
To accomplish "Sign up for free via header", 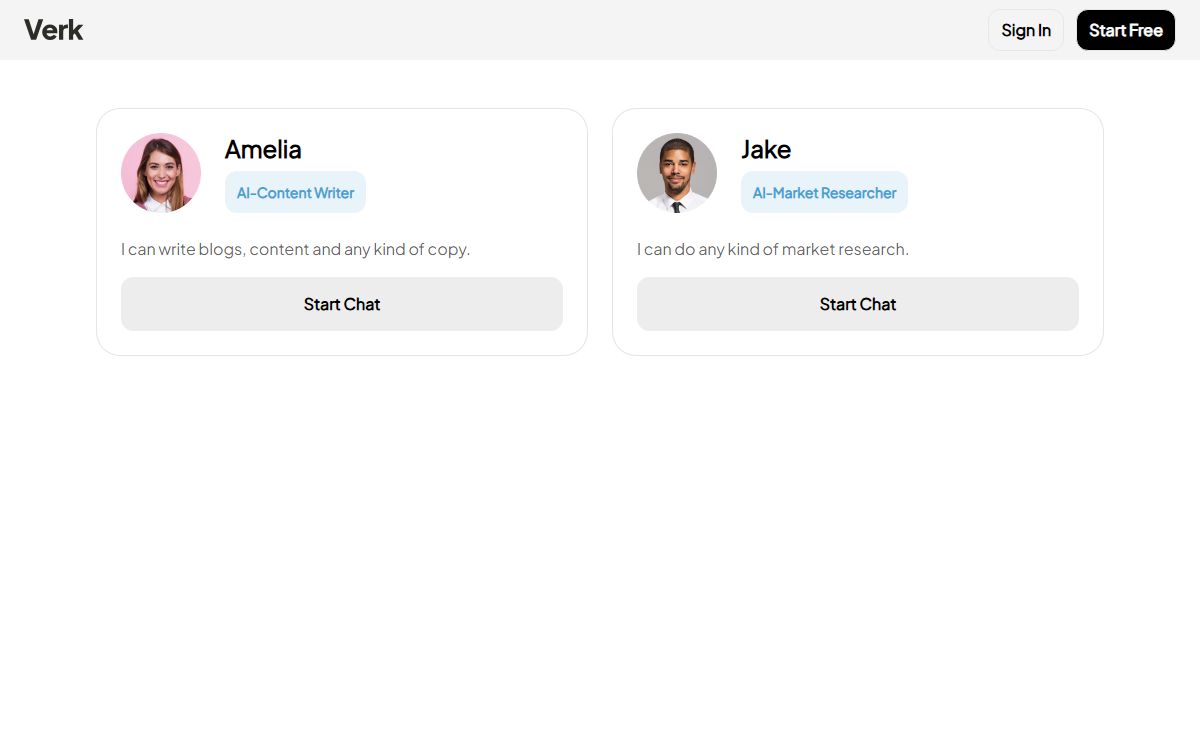I will pyautogui.click(x=1126, y=30).
